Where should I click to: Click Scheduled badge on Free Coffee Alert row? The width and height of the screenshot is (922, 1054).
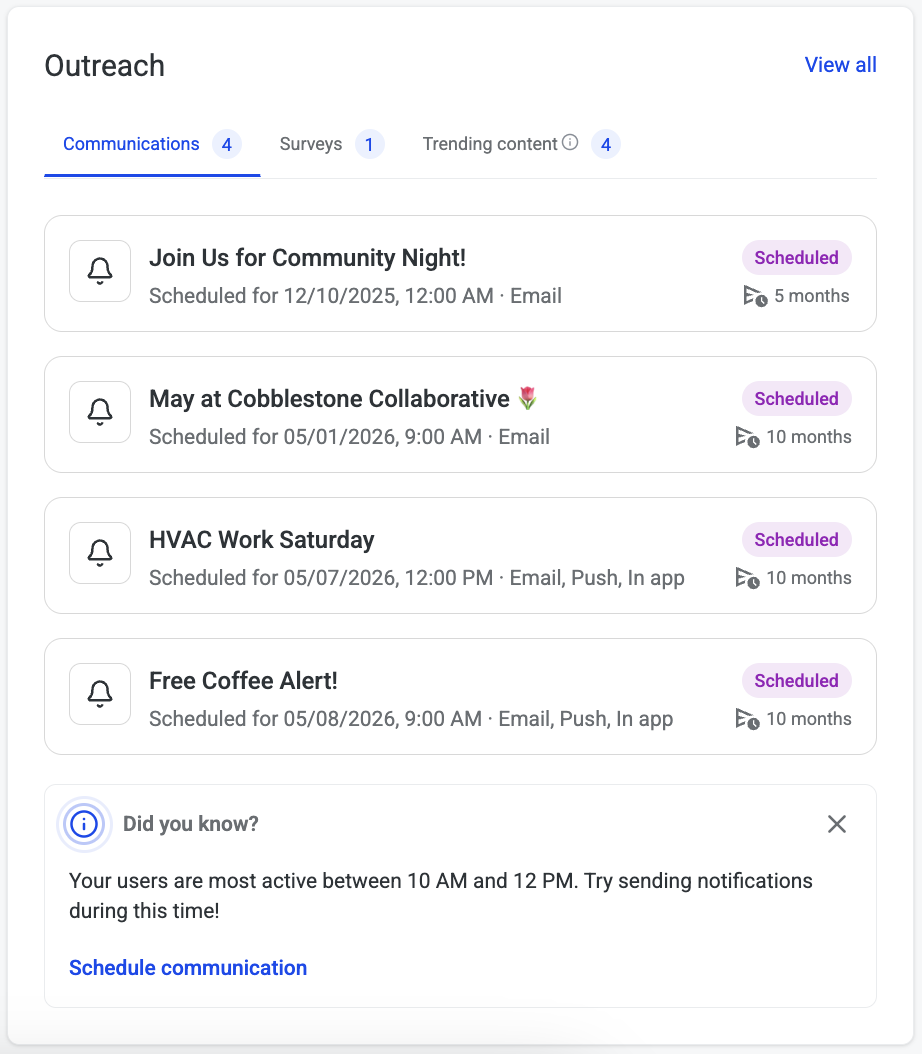point(796,681)
